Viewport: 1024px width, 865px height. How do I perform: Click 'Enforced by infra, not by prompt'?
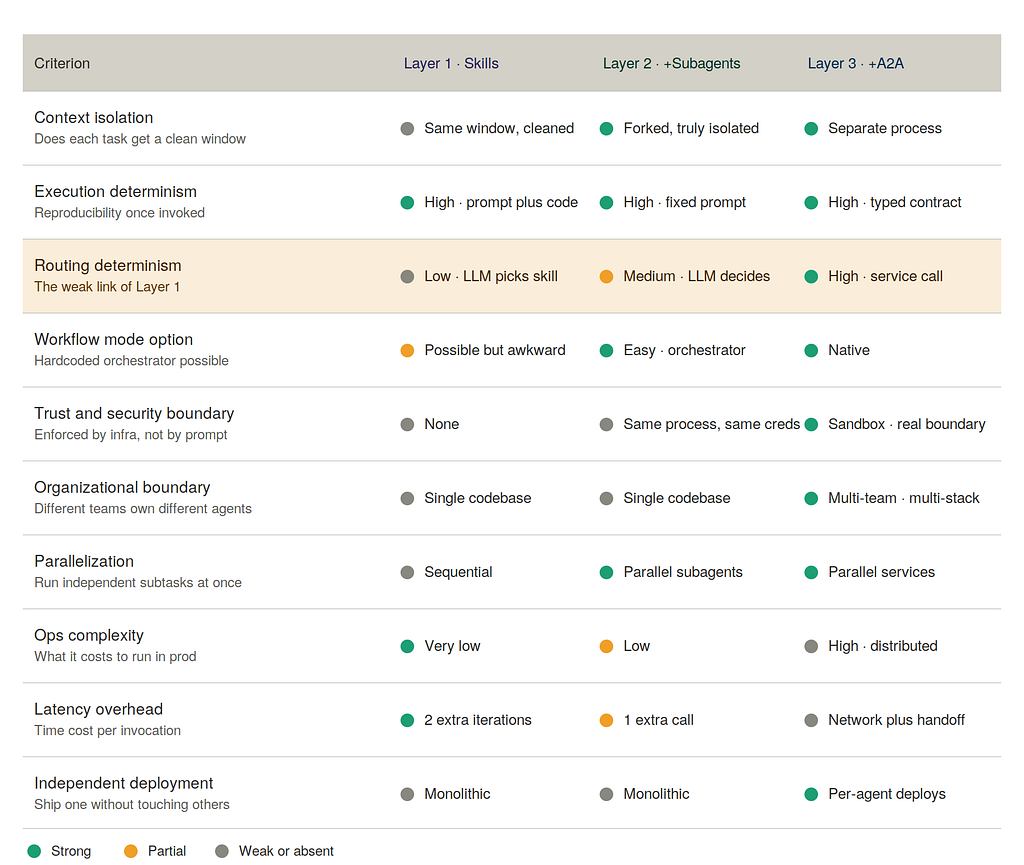point(131,435)
